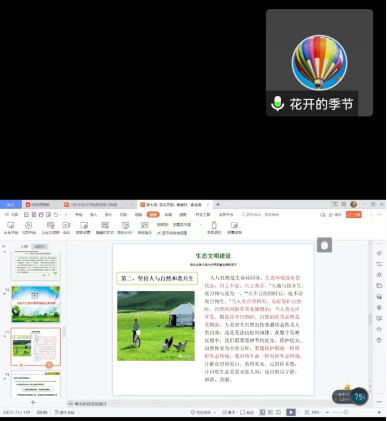Click the orange share button
The height and width of the screenshot is (421, 387).
[354, 215]
